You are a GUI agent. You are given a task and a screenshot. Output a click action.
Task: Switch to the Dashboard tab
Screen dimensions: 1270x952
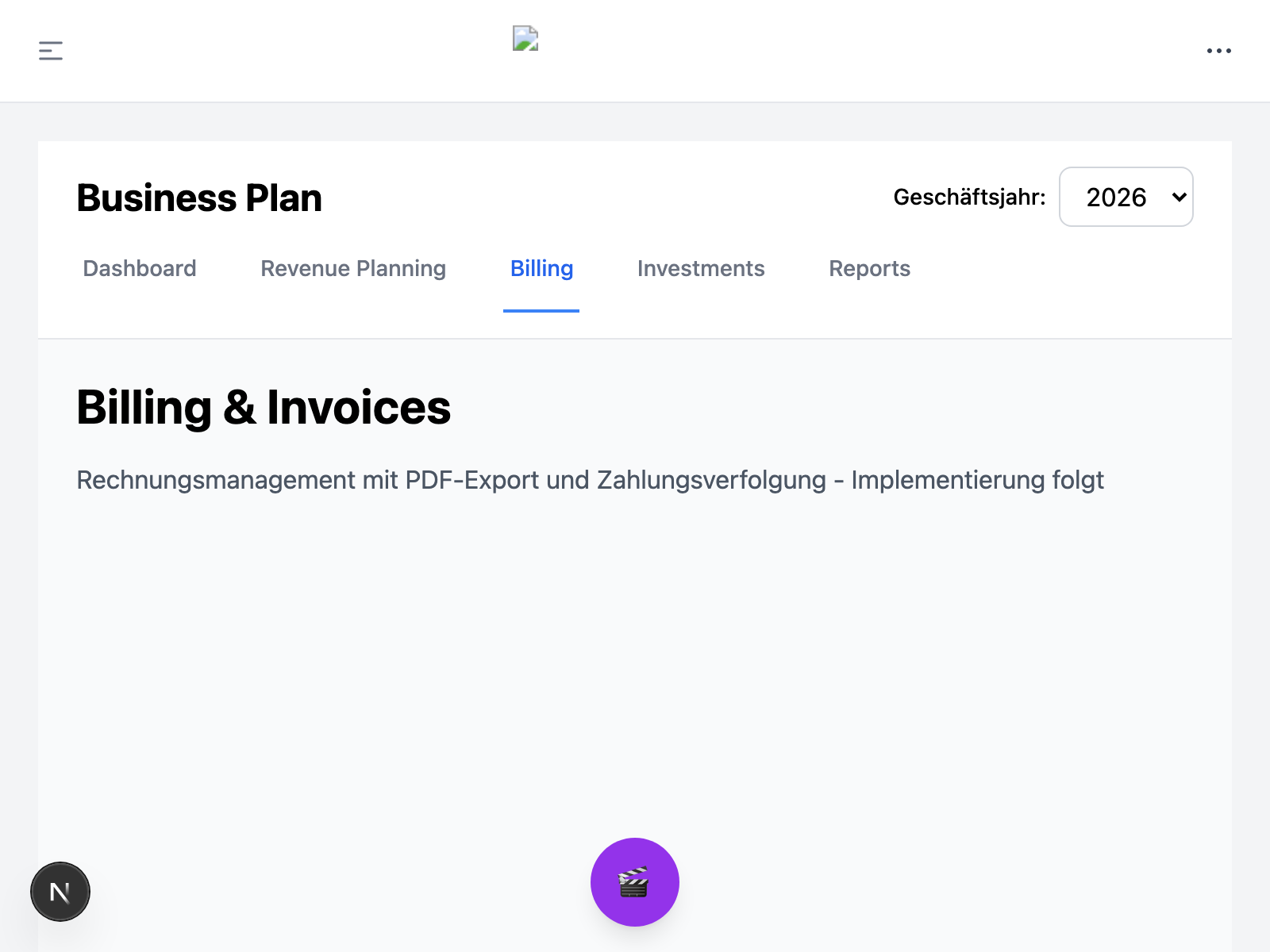[140, 269]
